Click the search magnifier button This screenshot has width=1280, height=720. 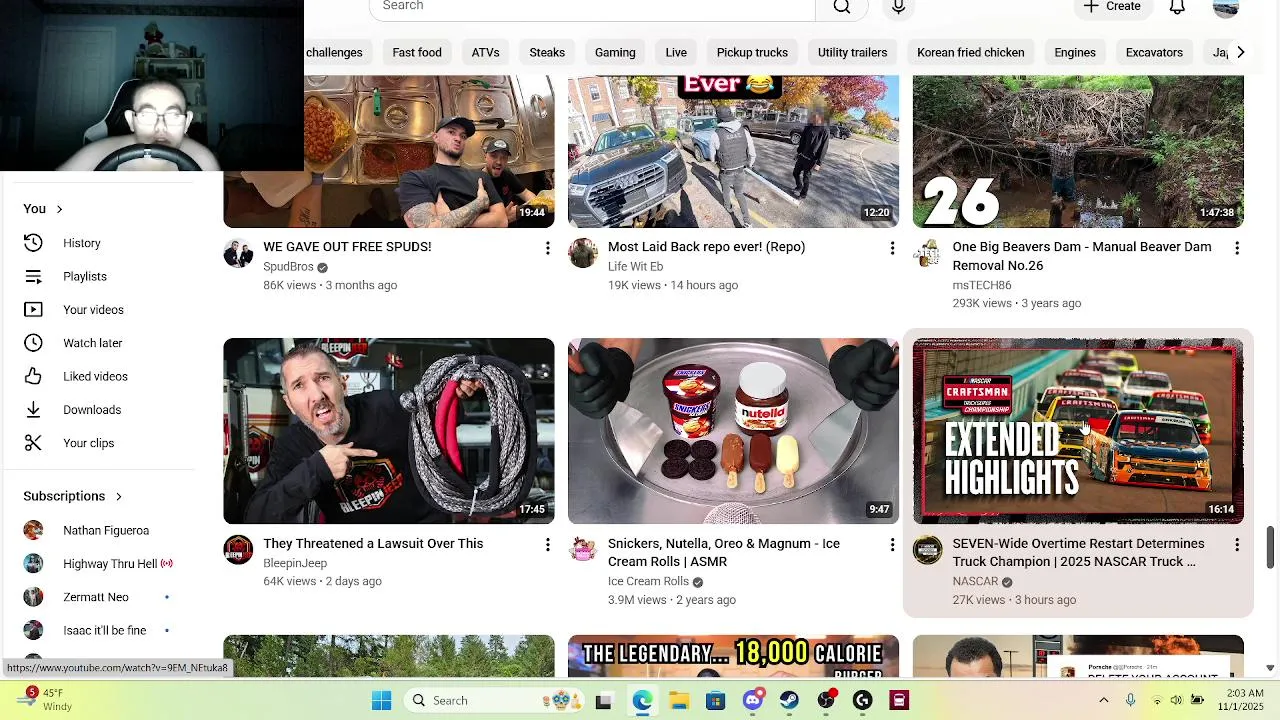pos(842,7)
